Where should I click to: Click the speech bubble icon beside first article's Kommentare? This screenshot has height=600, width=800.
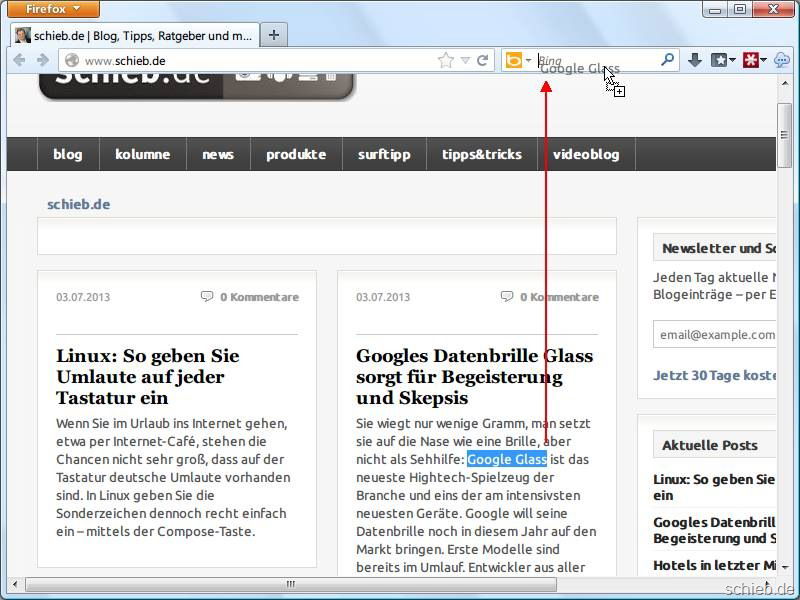pyautogui.click(x=207, y=296)
